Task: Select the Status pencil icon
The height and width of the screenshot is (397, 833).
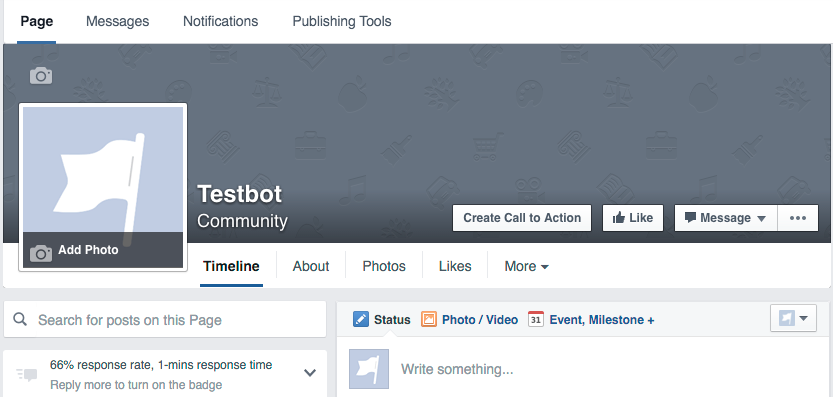Action: (x=361, y=319)
